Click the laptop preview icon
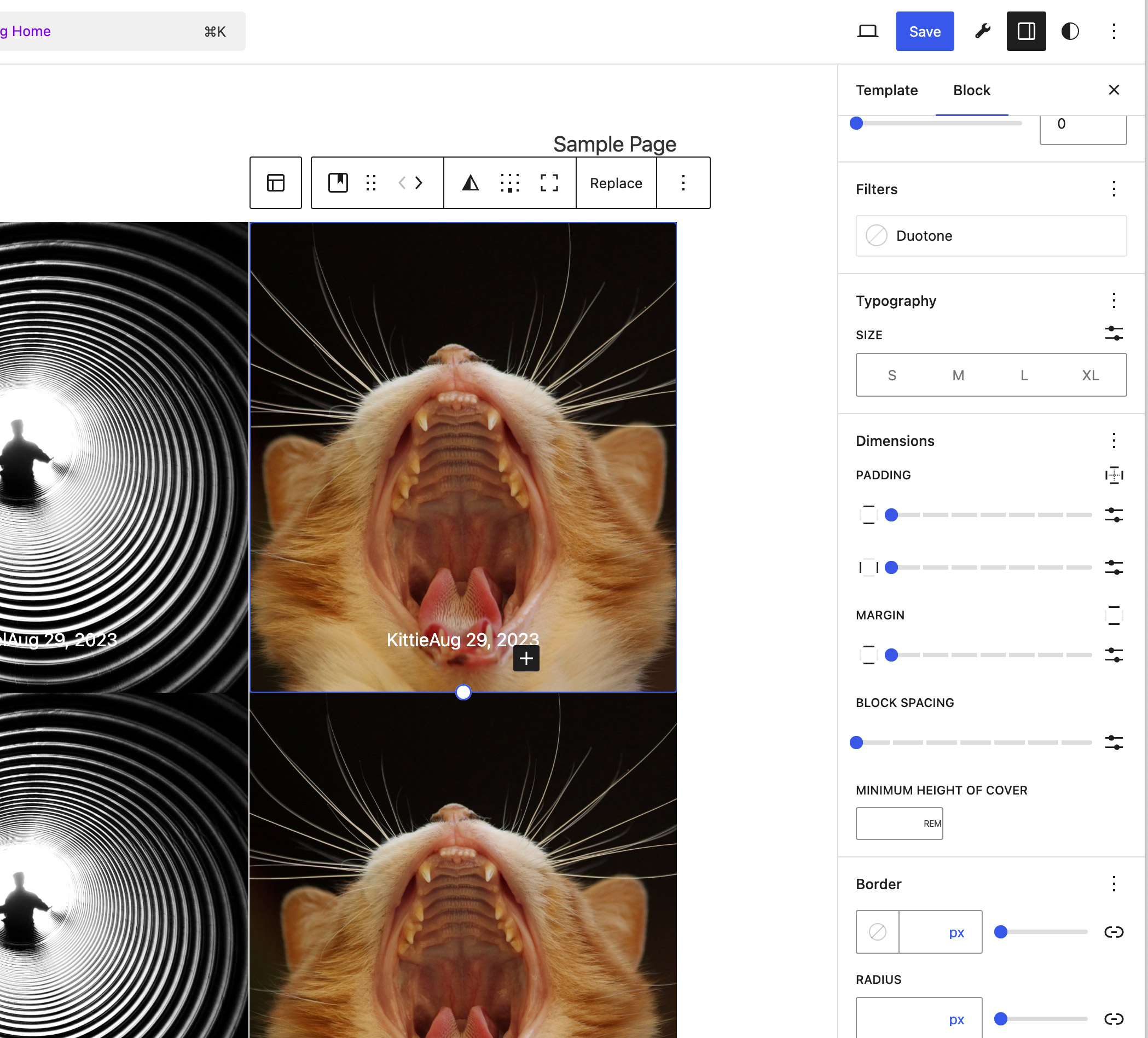The width and height of the screenshot is (1148, 1038). 868,31
